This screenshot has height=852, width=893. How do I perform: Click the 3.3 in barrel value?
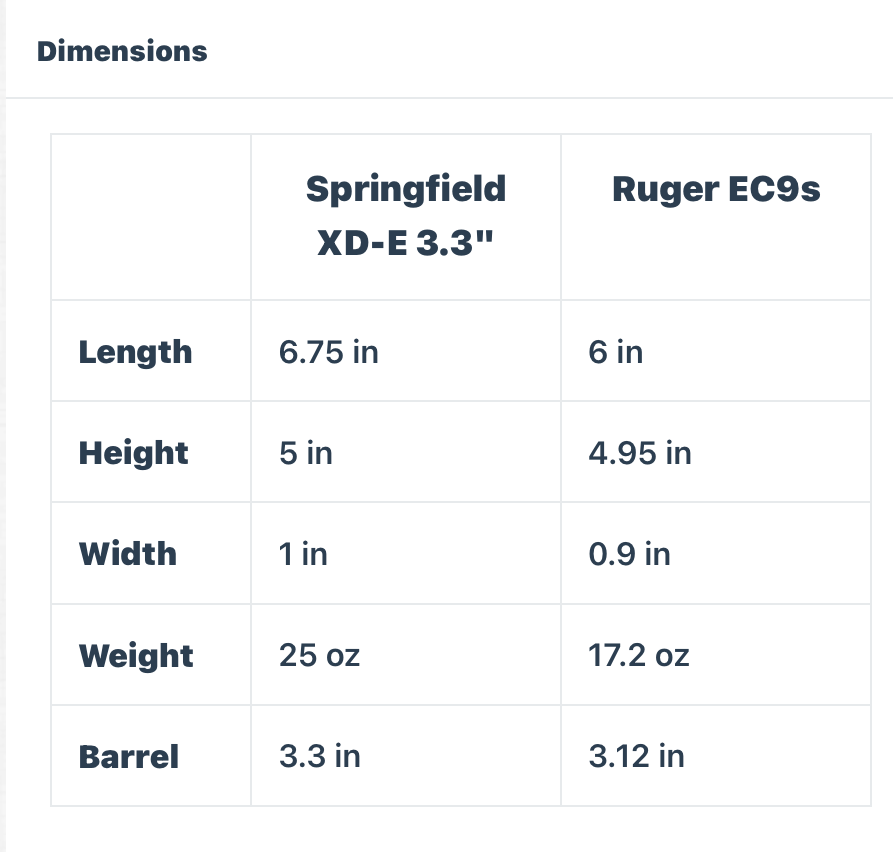point(320,756)
